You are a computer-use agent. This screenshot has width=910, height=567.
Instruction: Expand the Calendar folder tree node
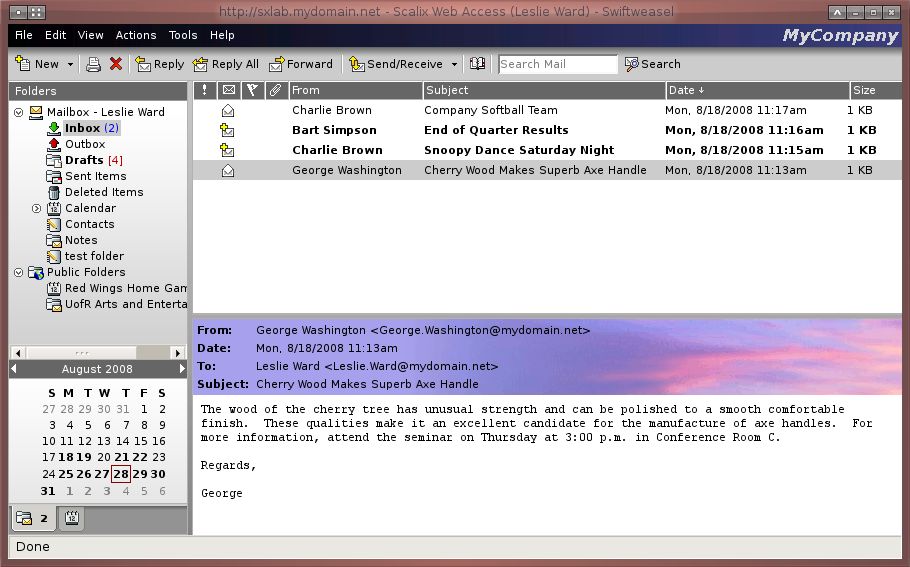click(37, 208)
